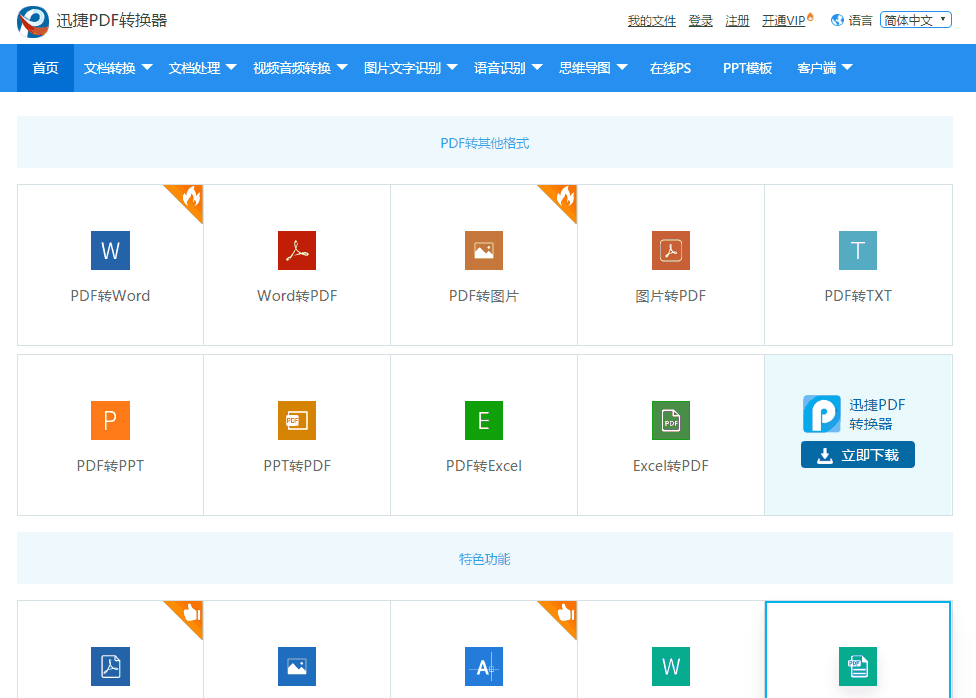Expand the 图片文字识别 menu
Image resolution: width=976 pixels, height=698 pixels.
coord(410,68)
